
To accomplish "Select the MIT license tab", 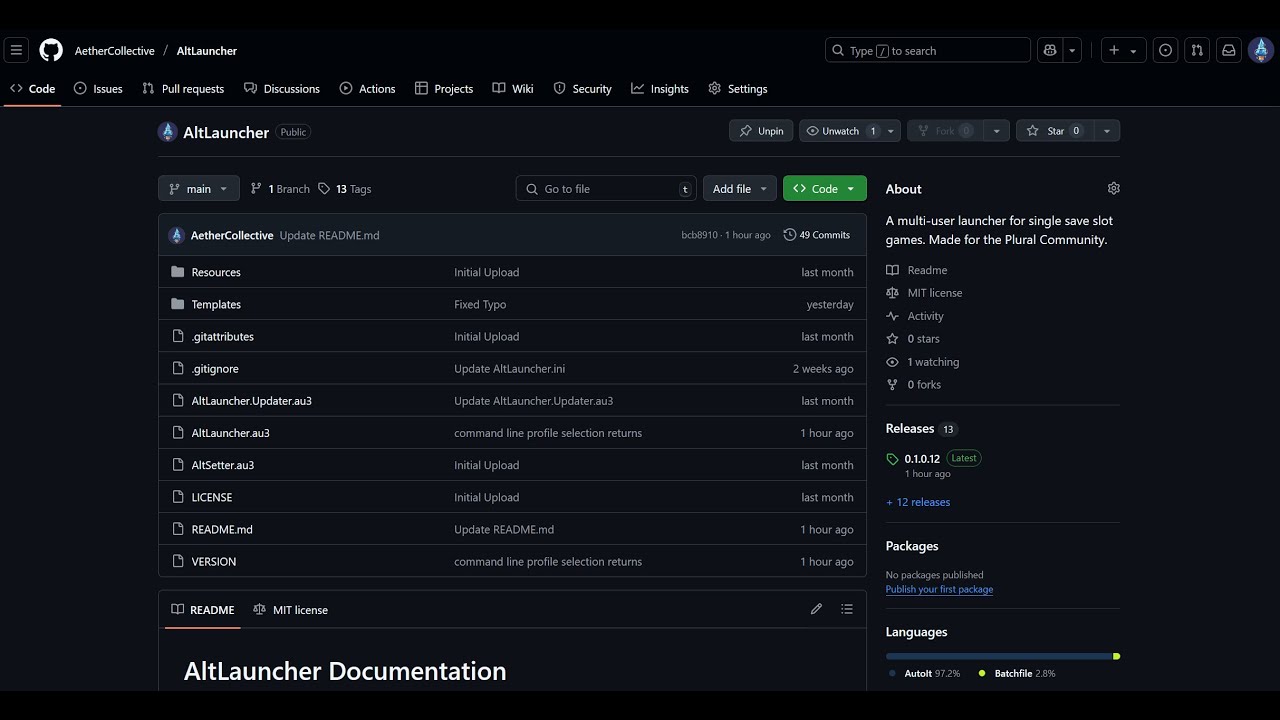I will (291, 610).
